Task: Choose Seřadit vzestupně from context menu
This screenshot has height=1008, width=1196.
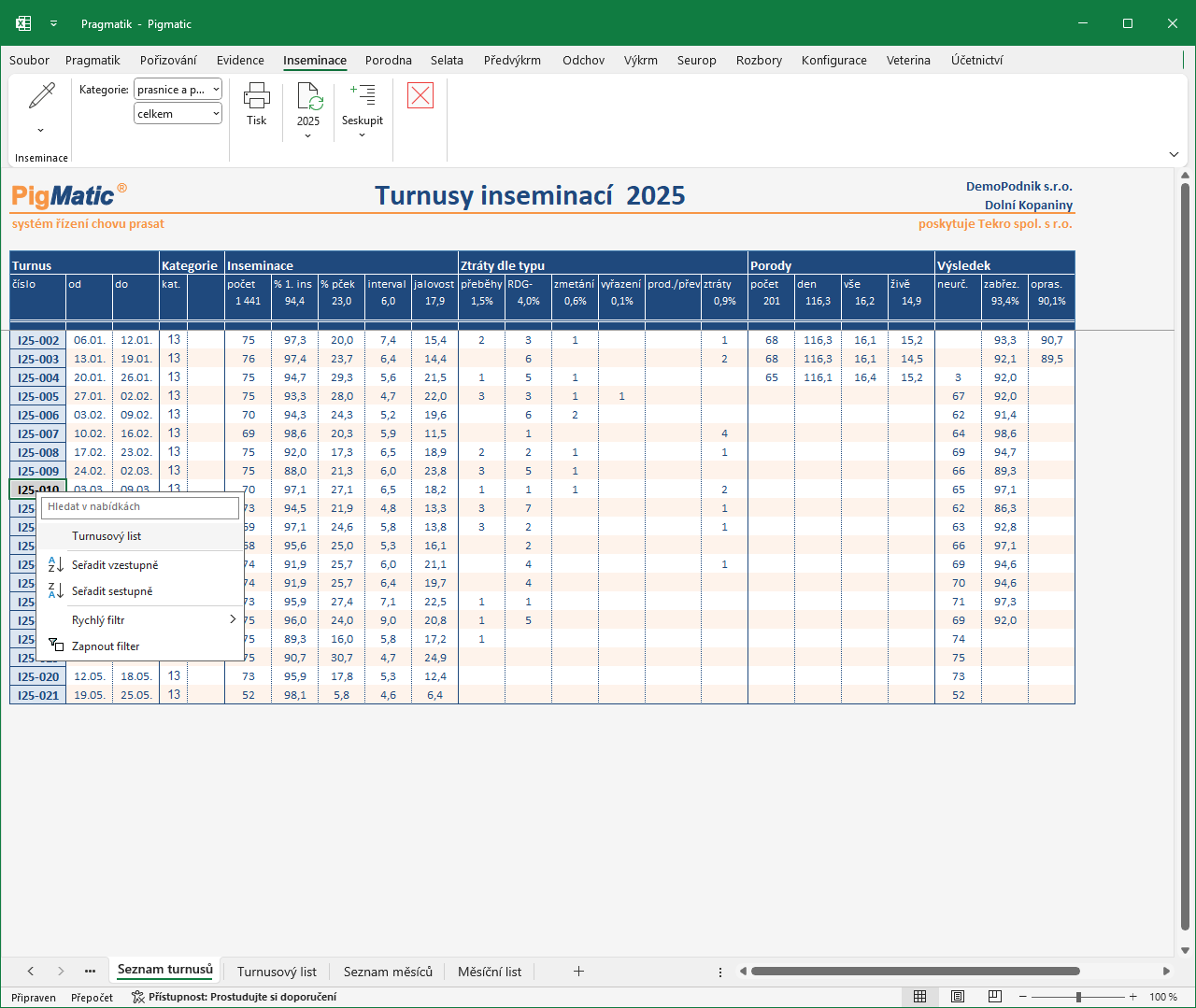Action: 140,564
